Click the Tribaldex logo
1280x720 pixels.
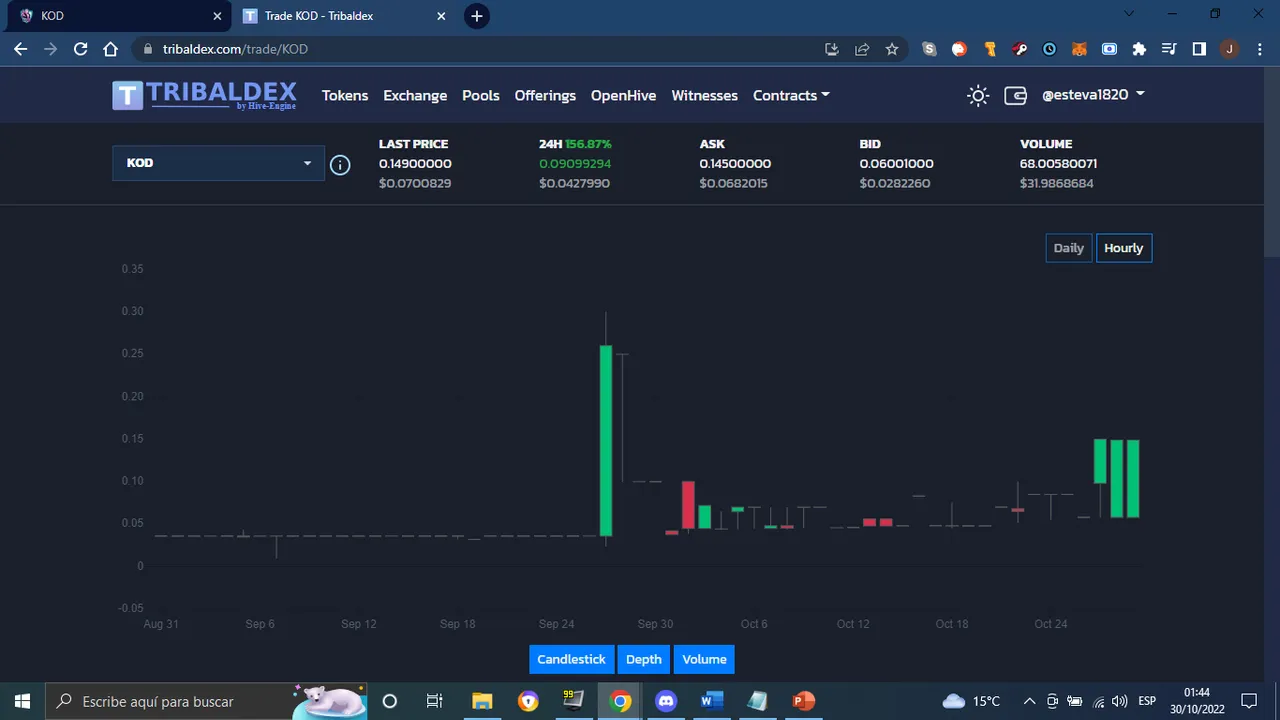coord(204,95)
